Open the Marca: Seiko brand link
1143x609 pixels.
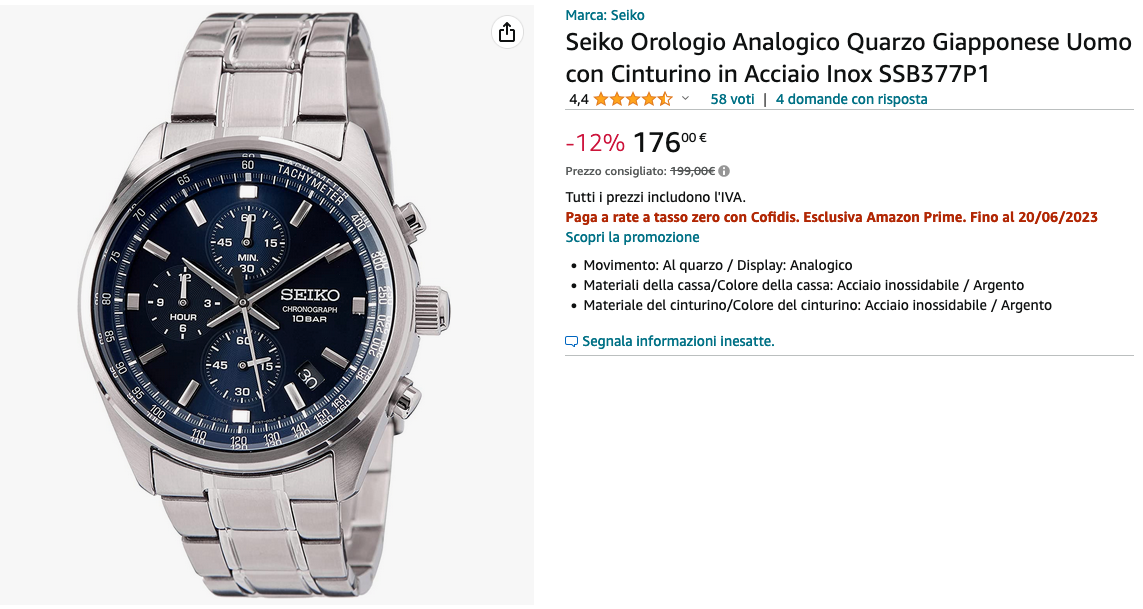605,15
